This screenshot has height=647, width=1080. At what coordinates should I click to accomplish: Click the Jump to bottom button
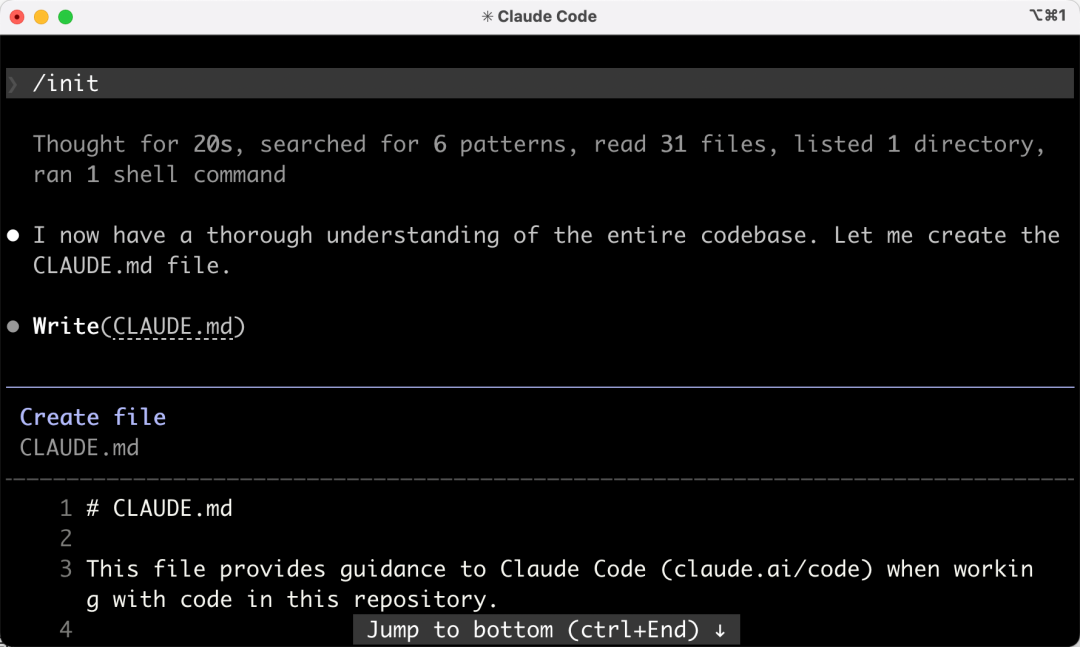point(546,630)
